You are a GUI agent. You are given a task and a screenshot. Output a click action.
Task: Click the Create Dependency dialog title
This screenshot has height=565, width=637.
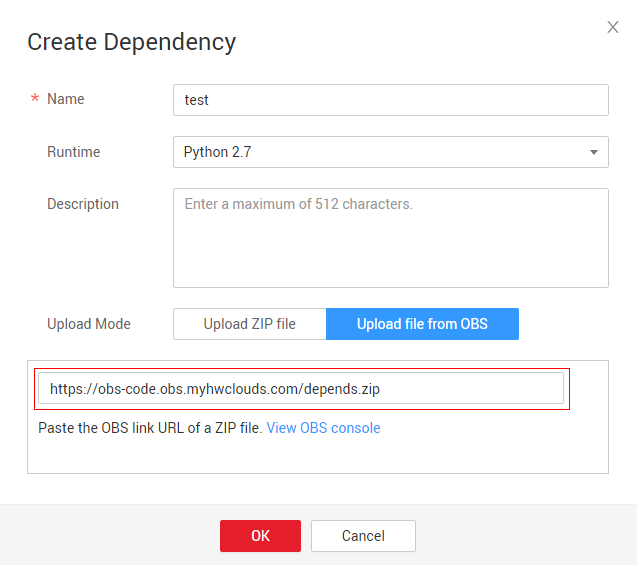click(x=131, y=42)
